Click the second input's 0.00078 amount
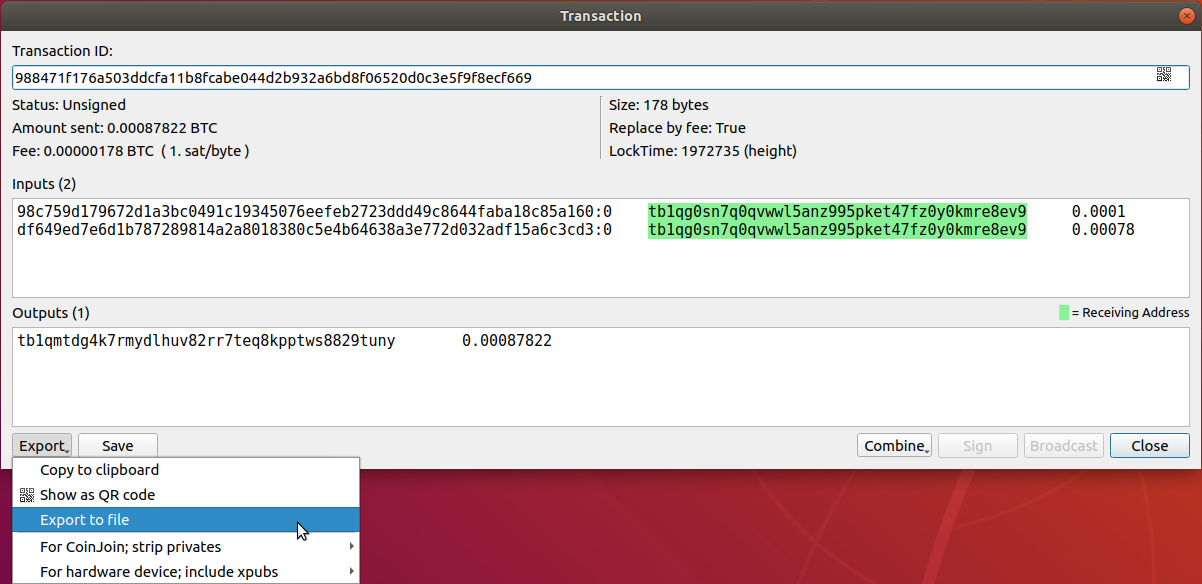 (x=1103, y=230)
